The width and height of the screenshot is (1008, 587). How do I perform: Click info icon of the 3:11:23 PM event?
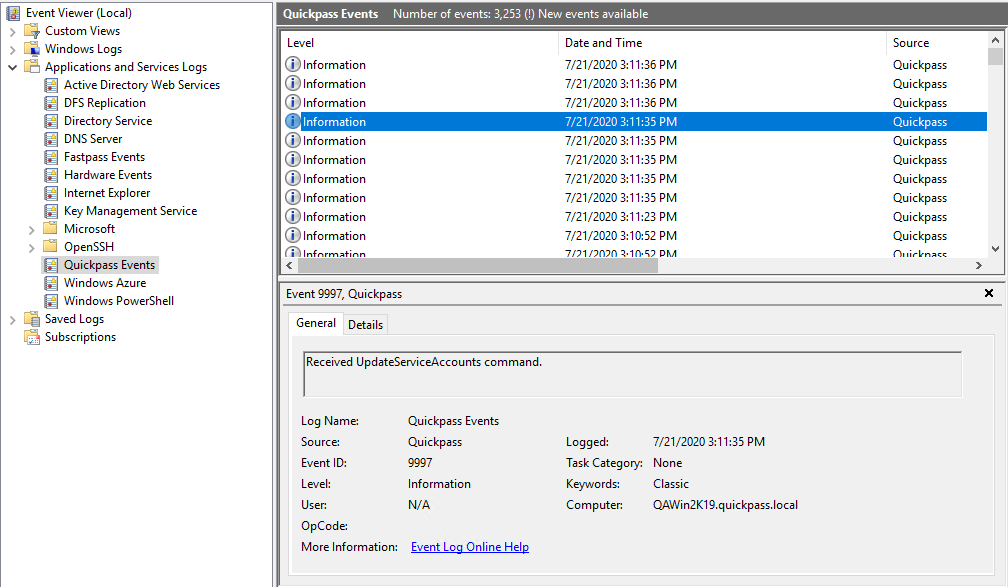point(292,216)
